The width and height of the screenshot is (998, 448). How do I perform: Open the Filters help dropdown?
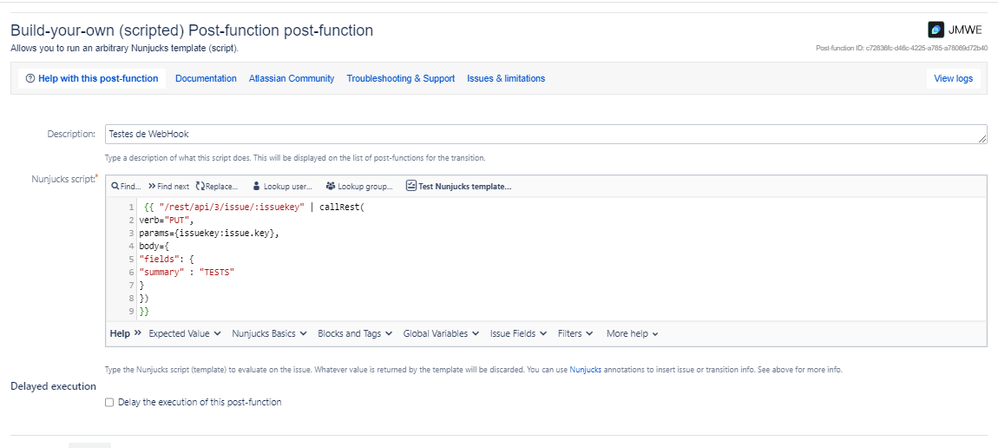[575, 333]
